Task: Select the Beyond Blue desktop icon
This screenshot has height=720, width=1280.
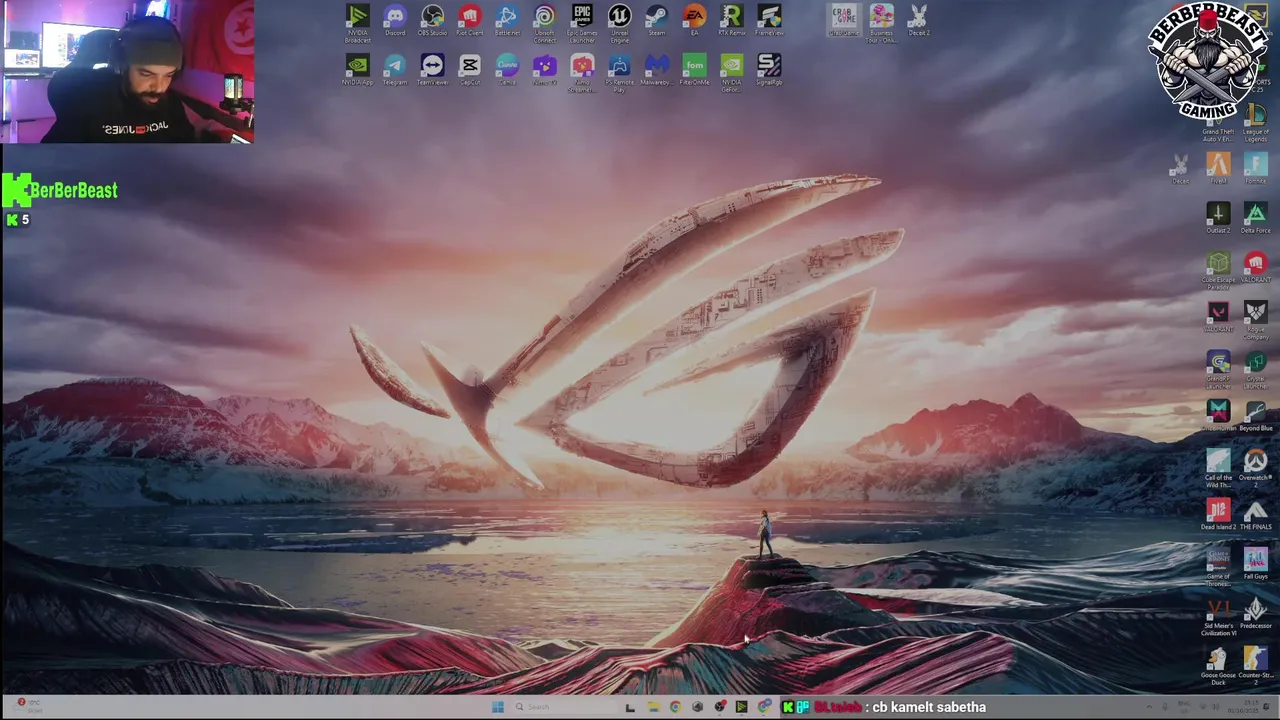Action: pos(1256,415)
